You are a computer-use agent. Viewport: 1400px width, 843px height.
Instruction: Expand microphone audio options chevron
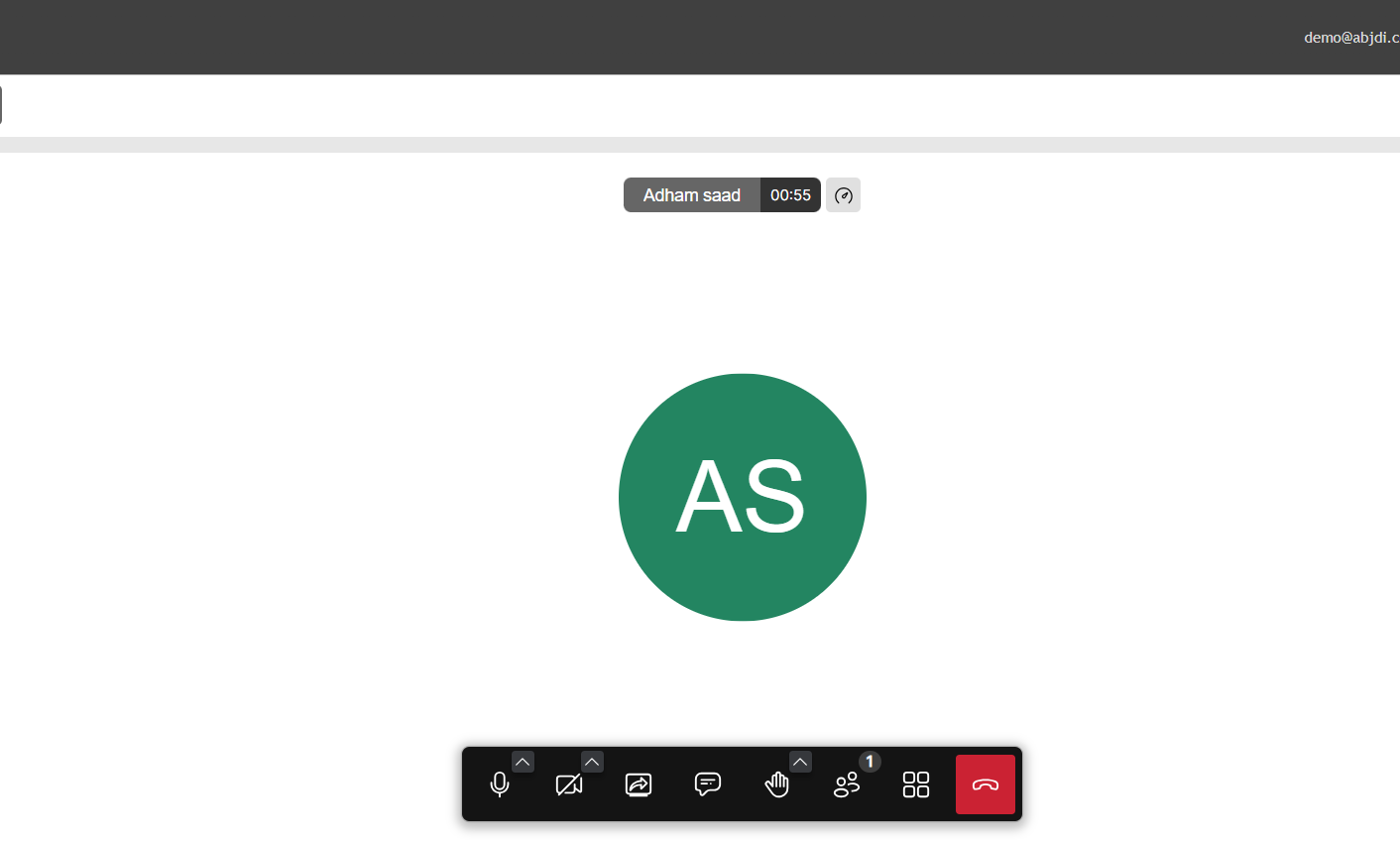pyautogui.click(x=523, y=762)
